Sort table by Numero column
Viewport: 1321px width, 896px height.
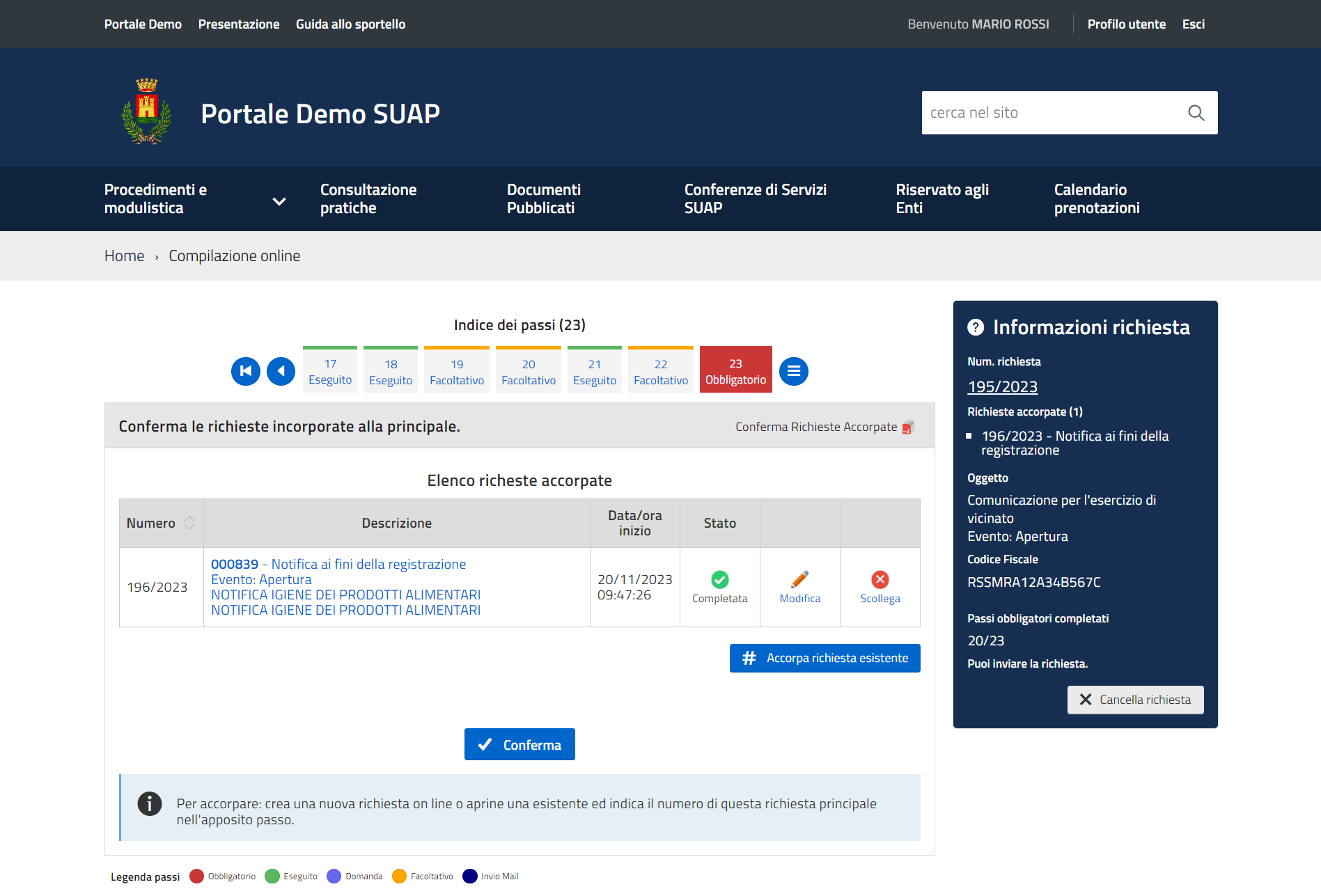click(x=189, y=523)
